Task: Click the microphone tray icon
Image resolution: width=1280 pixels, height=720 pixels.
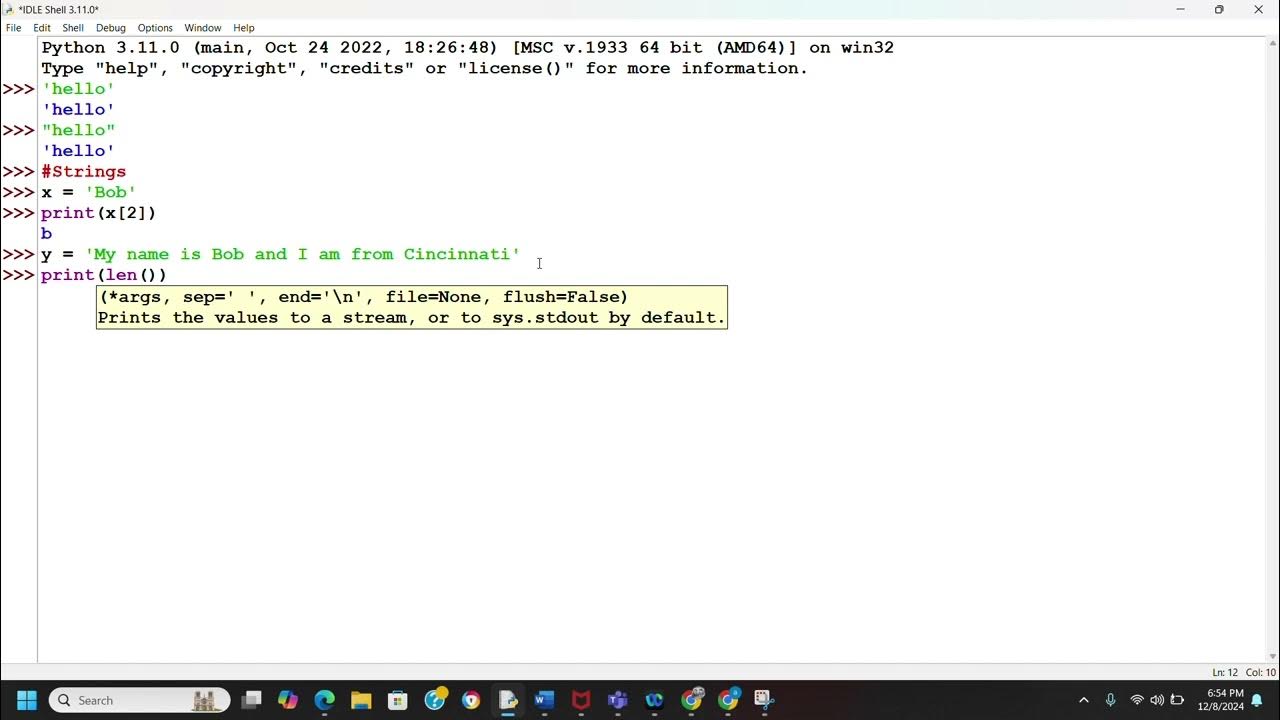Action: click(x=1110, y=700)
